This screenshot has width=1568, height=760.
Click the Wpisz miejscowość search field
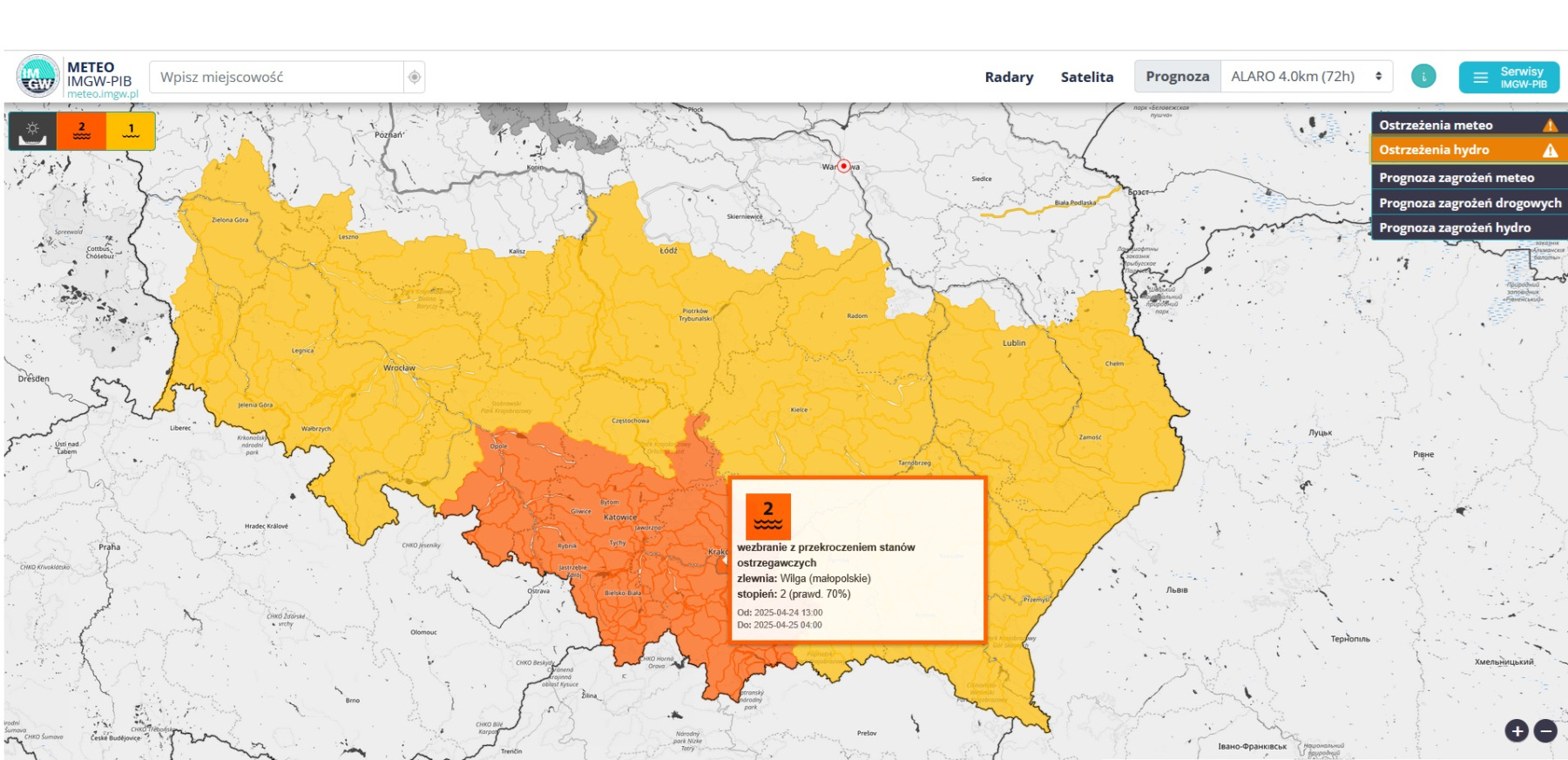click(x=277, y=78)
